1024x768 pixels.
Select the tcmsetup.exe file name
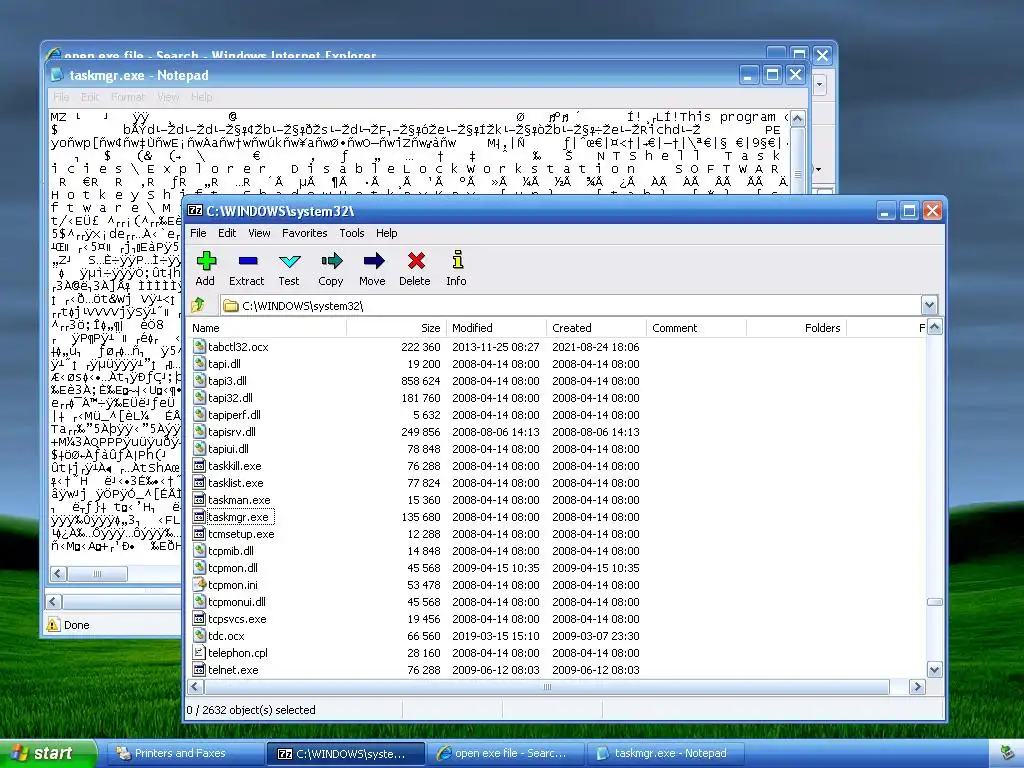pyautogui.click(x=241, y=534)
